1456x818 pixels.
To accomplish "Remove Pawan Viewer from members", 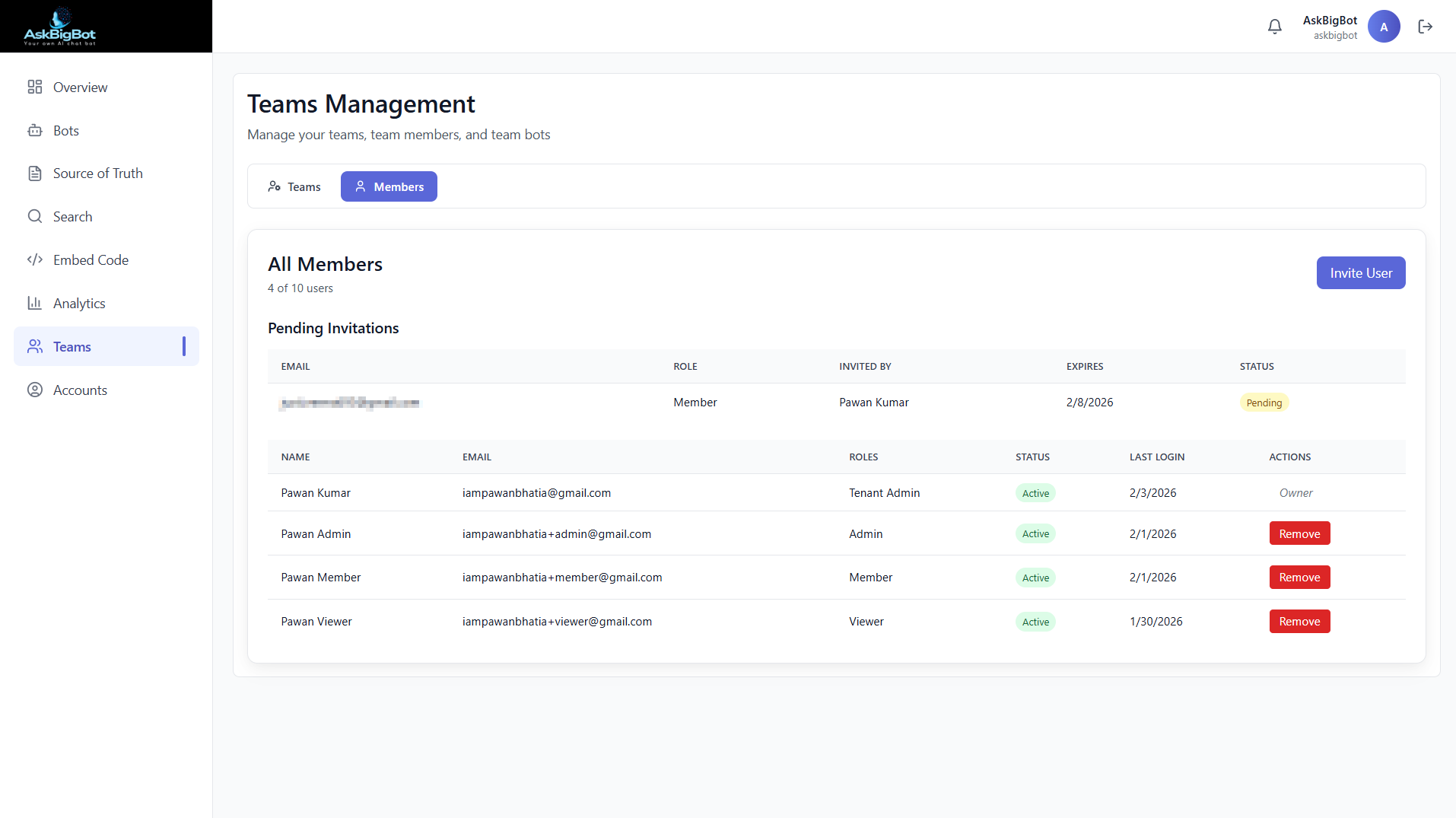I will (x=1299, y=621).
